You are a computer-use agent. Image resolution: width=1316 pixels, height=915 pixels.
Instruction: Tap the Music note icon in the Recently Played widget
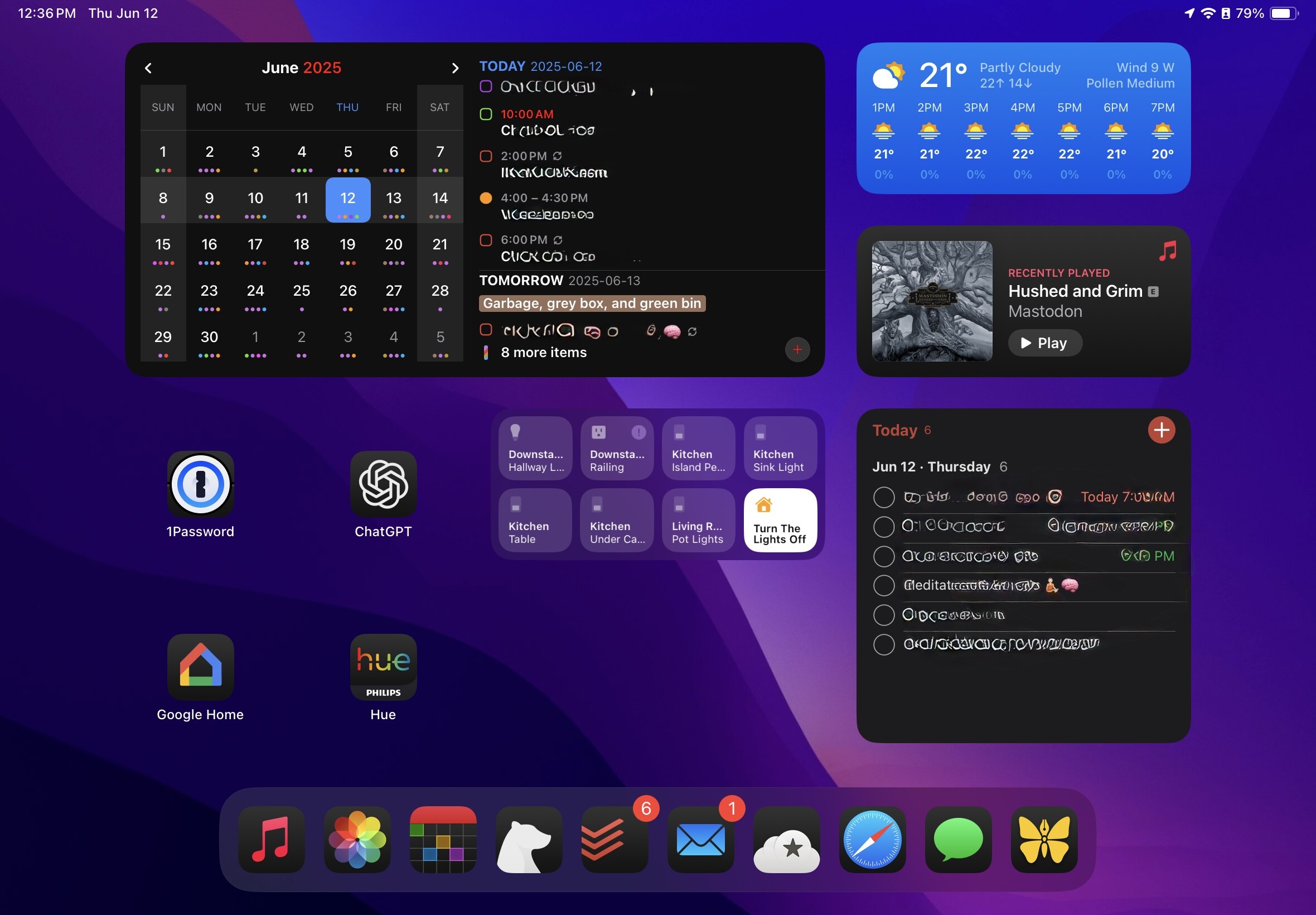tap(1167, 251)
